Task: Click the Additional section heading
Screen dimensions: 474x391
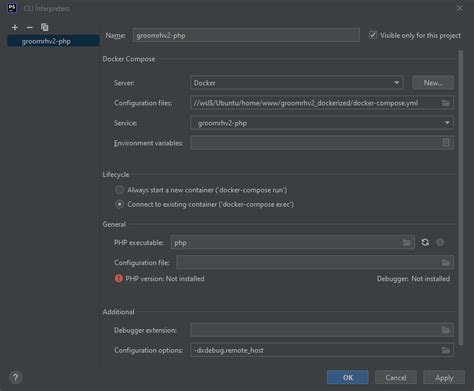Action: coord(118,312)
